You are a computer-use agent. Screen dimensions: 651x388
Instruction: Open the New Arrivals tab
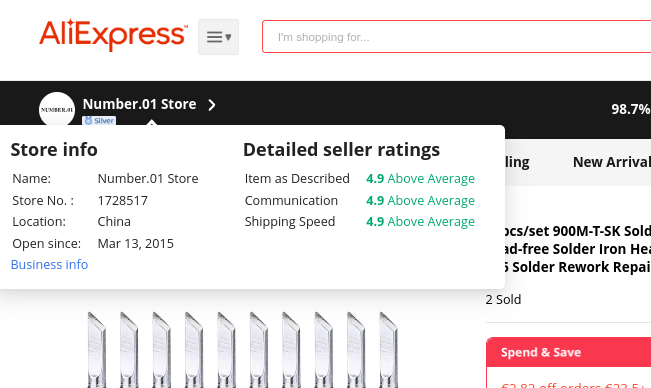click(x=612, y=162)
